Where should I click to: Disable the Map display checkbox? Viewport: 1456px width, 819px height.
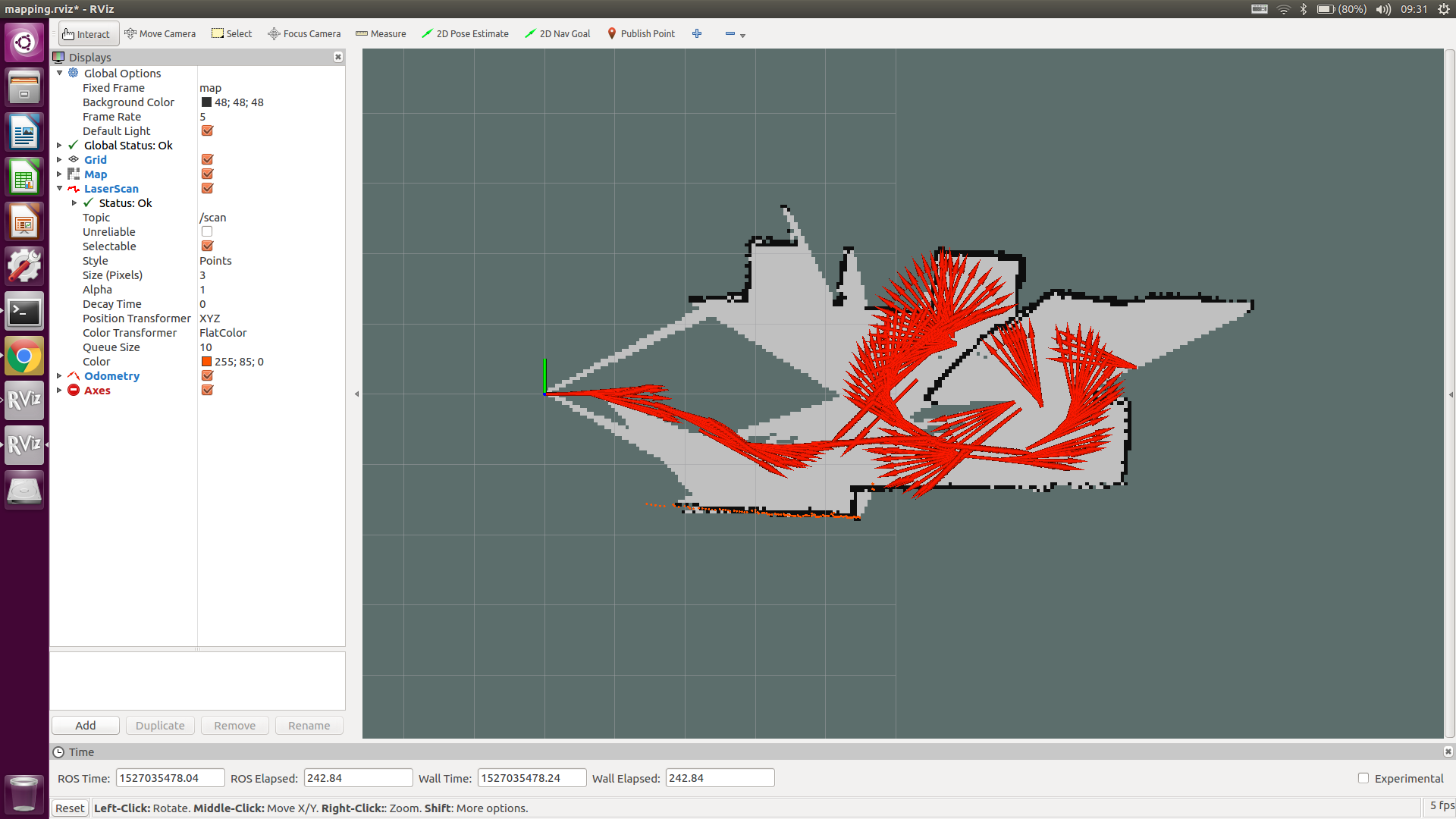click(x=207, y=174)
